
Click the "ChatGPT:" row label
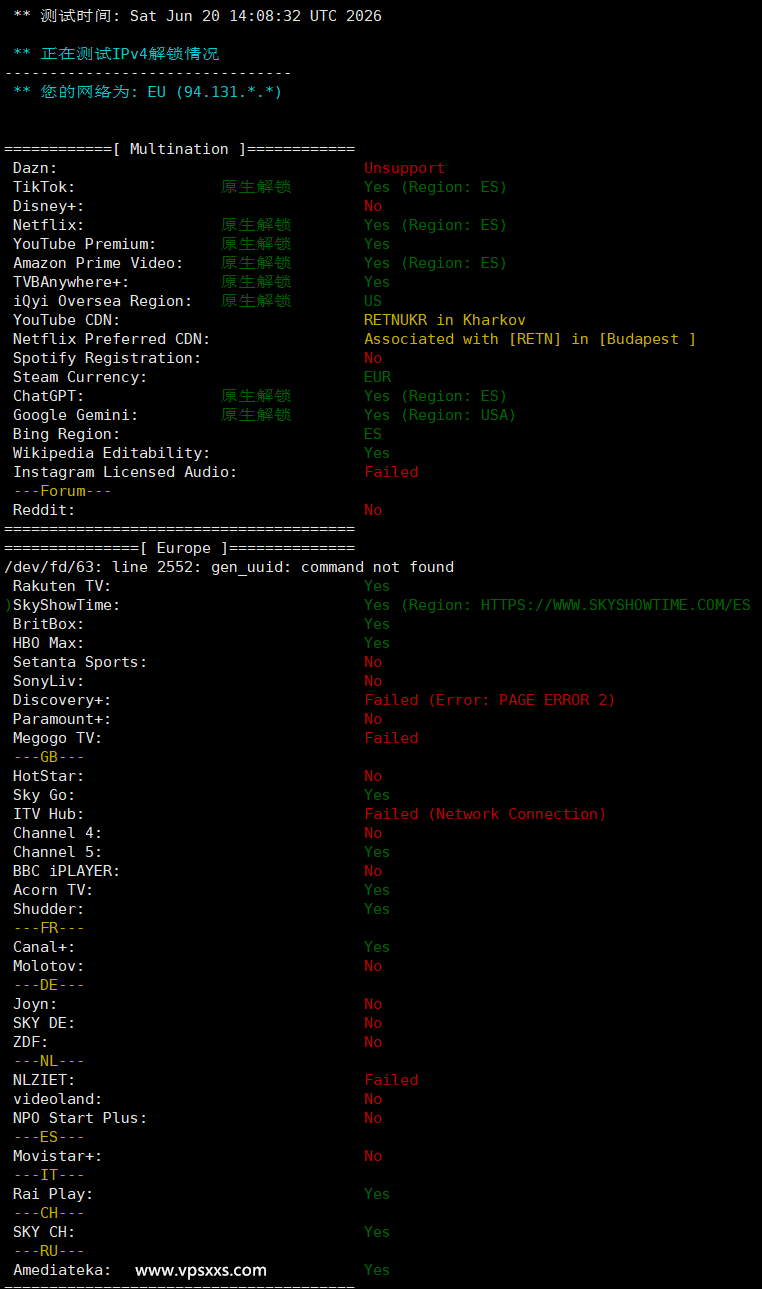tap(49, 396)
